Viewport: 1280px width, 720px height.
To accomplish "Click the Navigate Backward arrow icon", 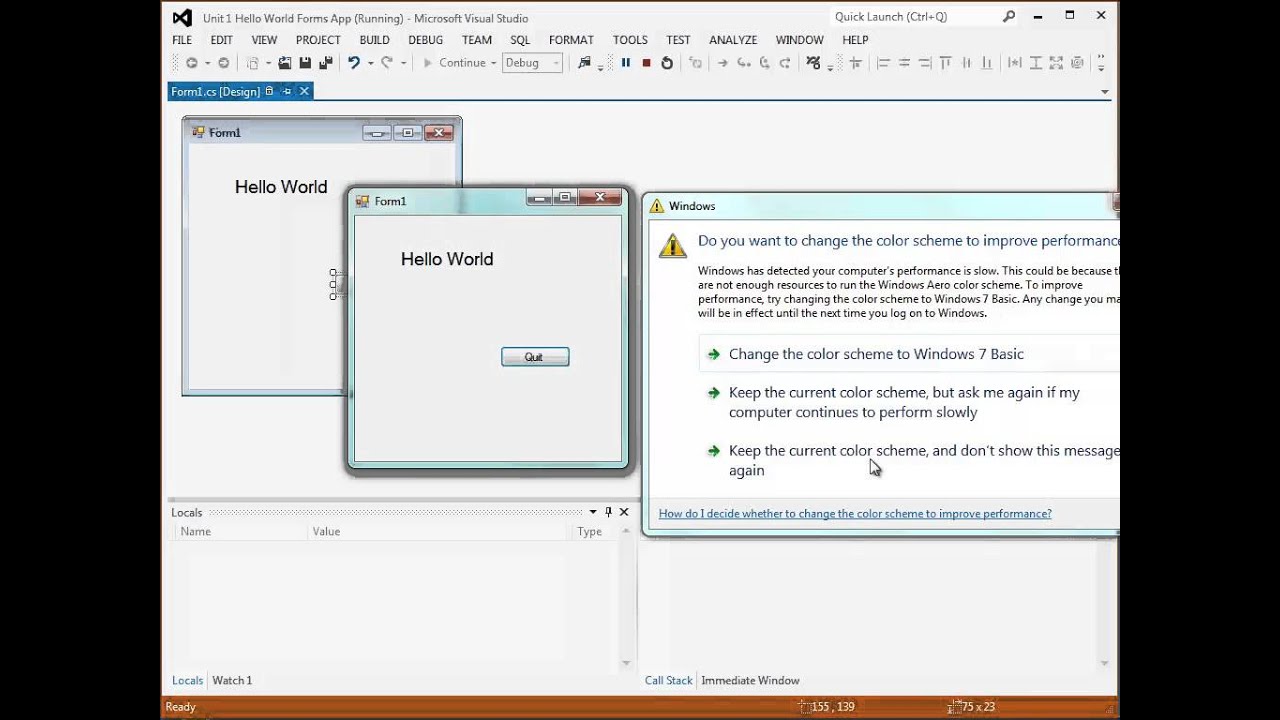I will [x=191, y=63].
